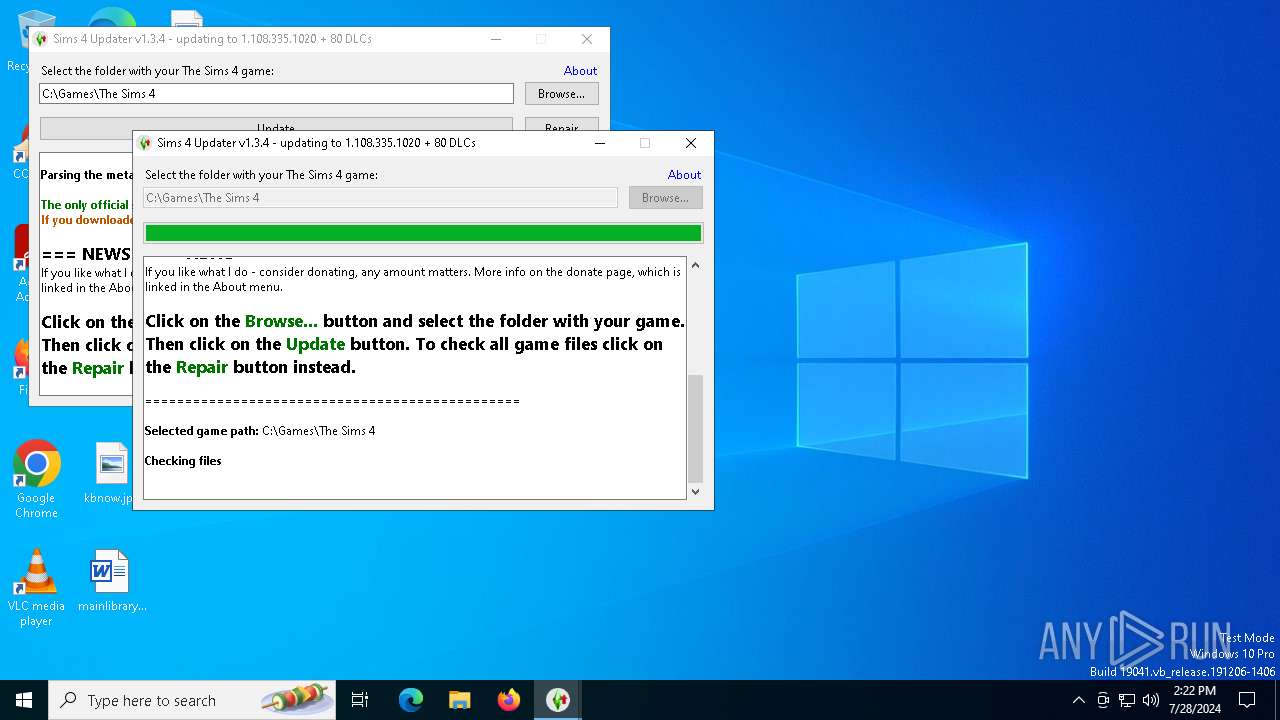Close the front Sims 4 Updater window
Viewport: 1280px width, 720px height.
(690, 143)
